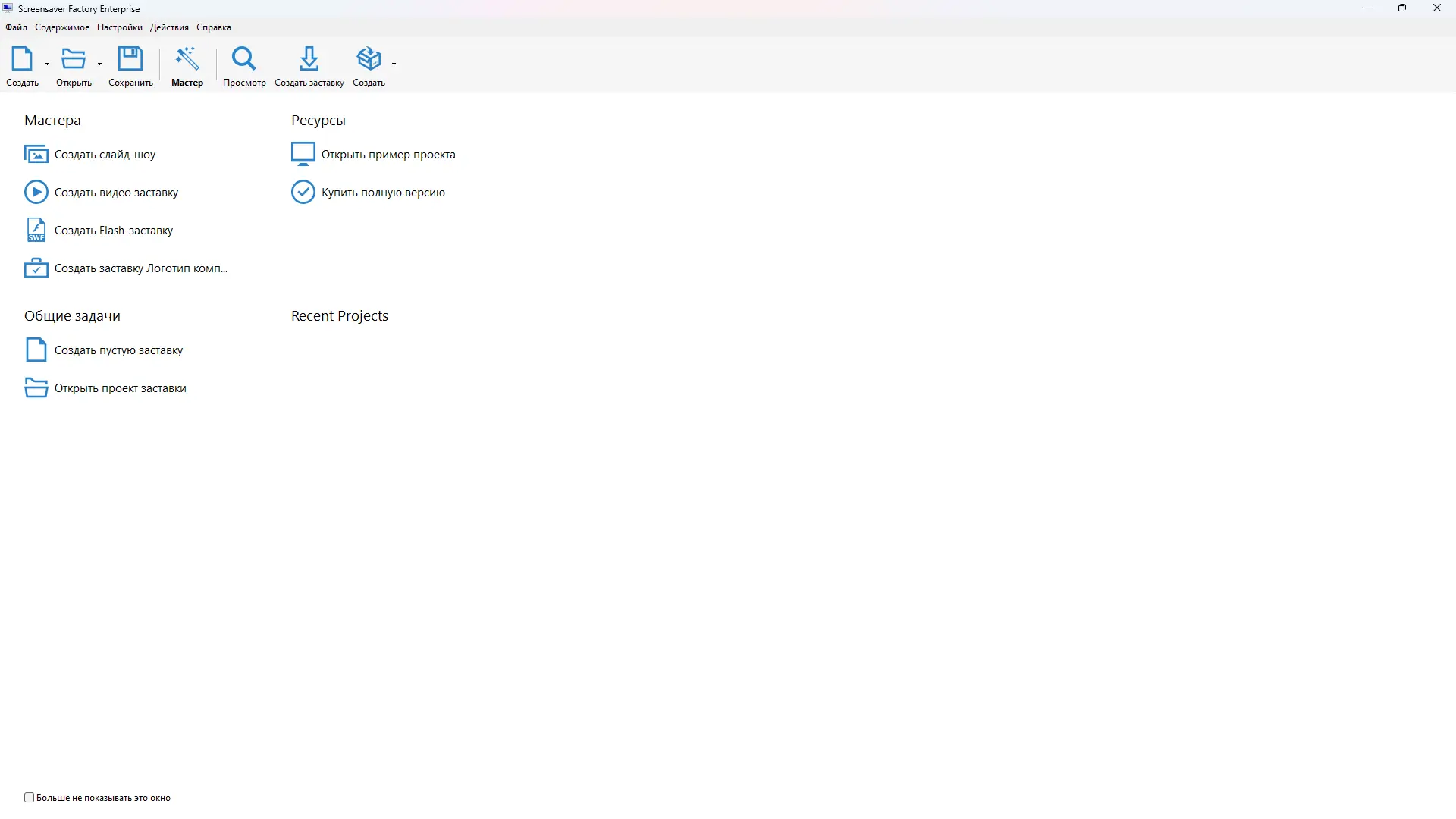Click the Создать Flash-заставку SWF icon
The width and height of the screenshot is (1456, 819).
pyautogui.click(x=36, y=231)
